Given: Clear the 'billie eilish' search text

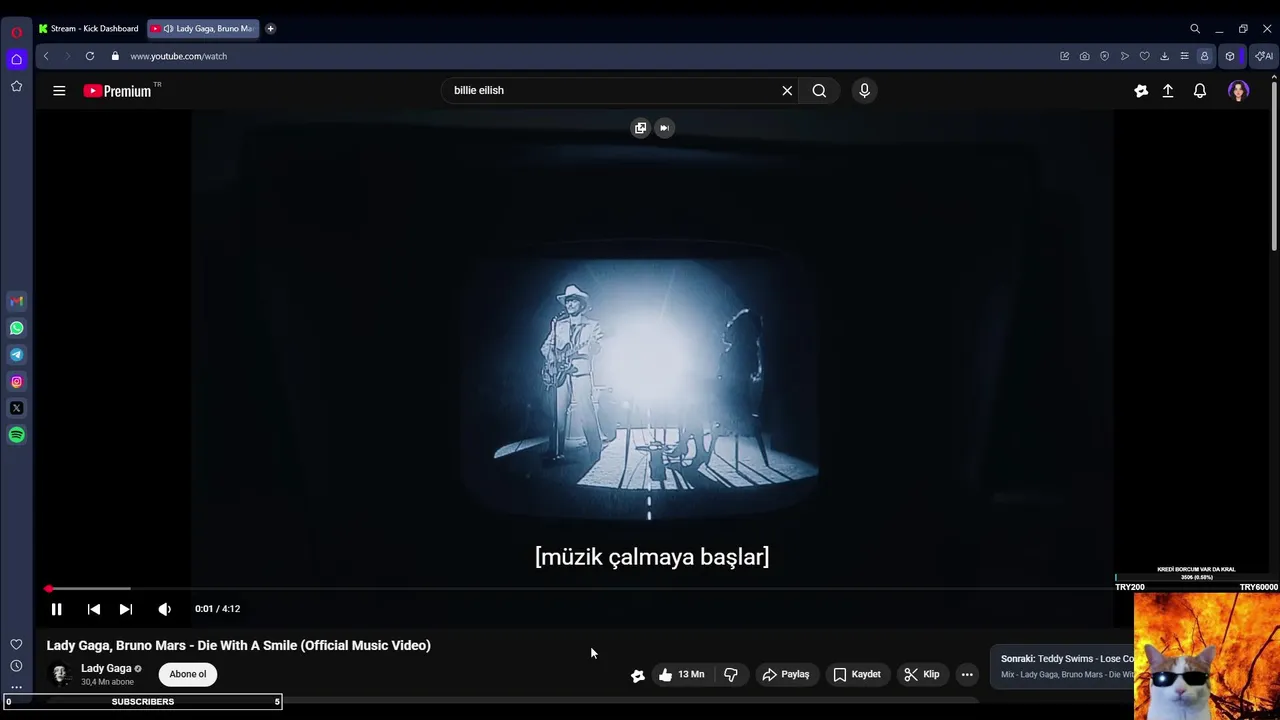Looking at the screenshot, I should click(787, 91).
